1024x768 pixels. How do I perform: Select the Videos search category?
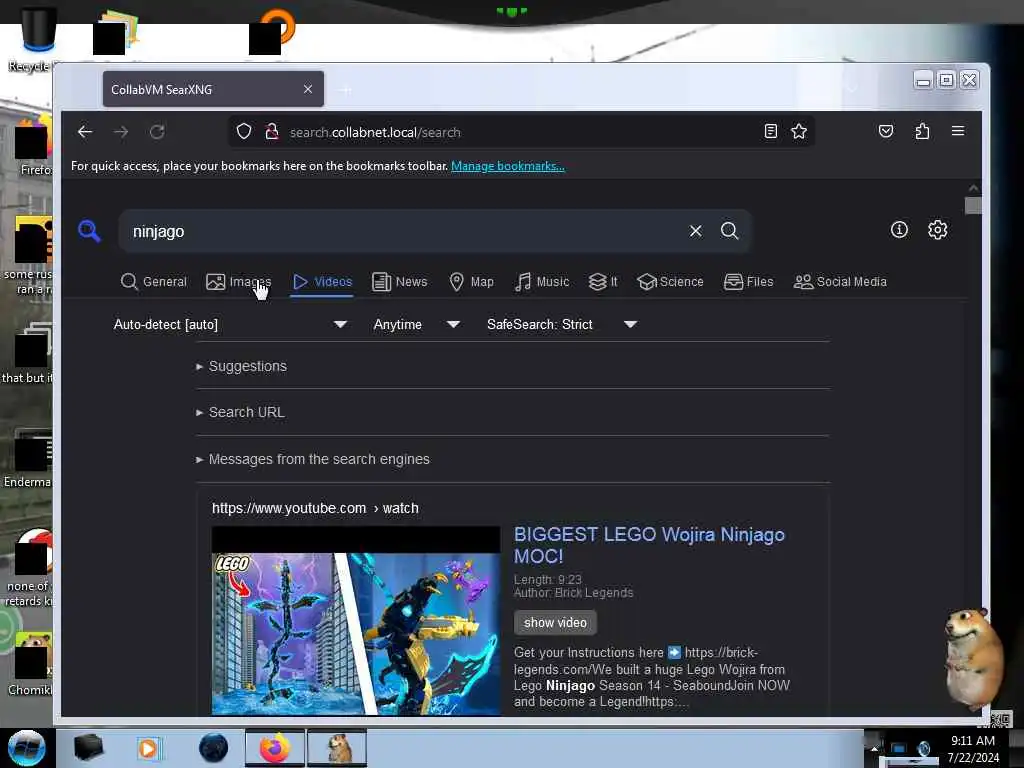point(322,281)
